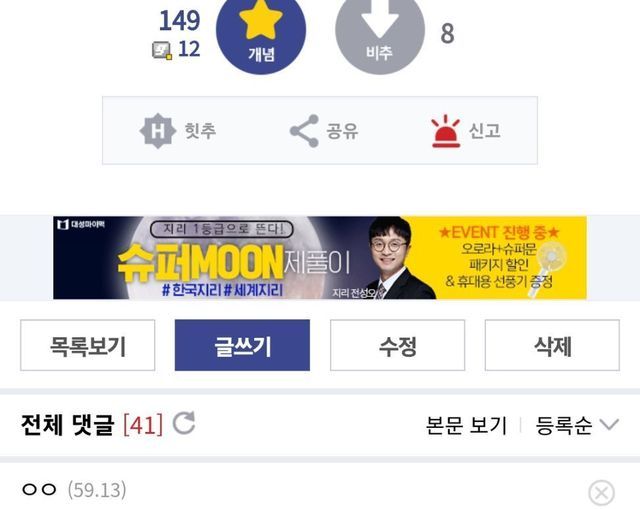Refresh the comments list icon
This screenshot has width=640, height=509.
coord(184,423)
